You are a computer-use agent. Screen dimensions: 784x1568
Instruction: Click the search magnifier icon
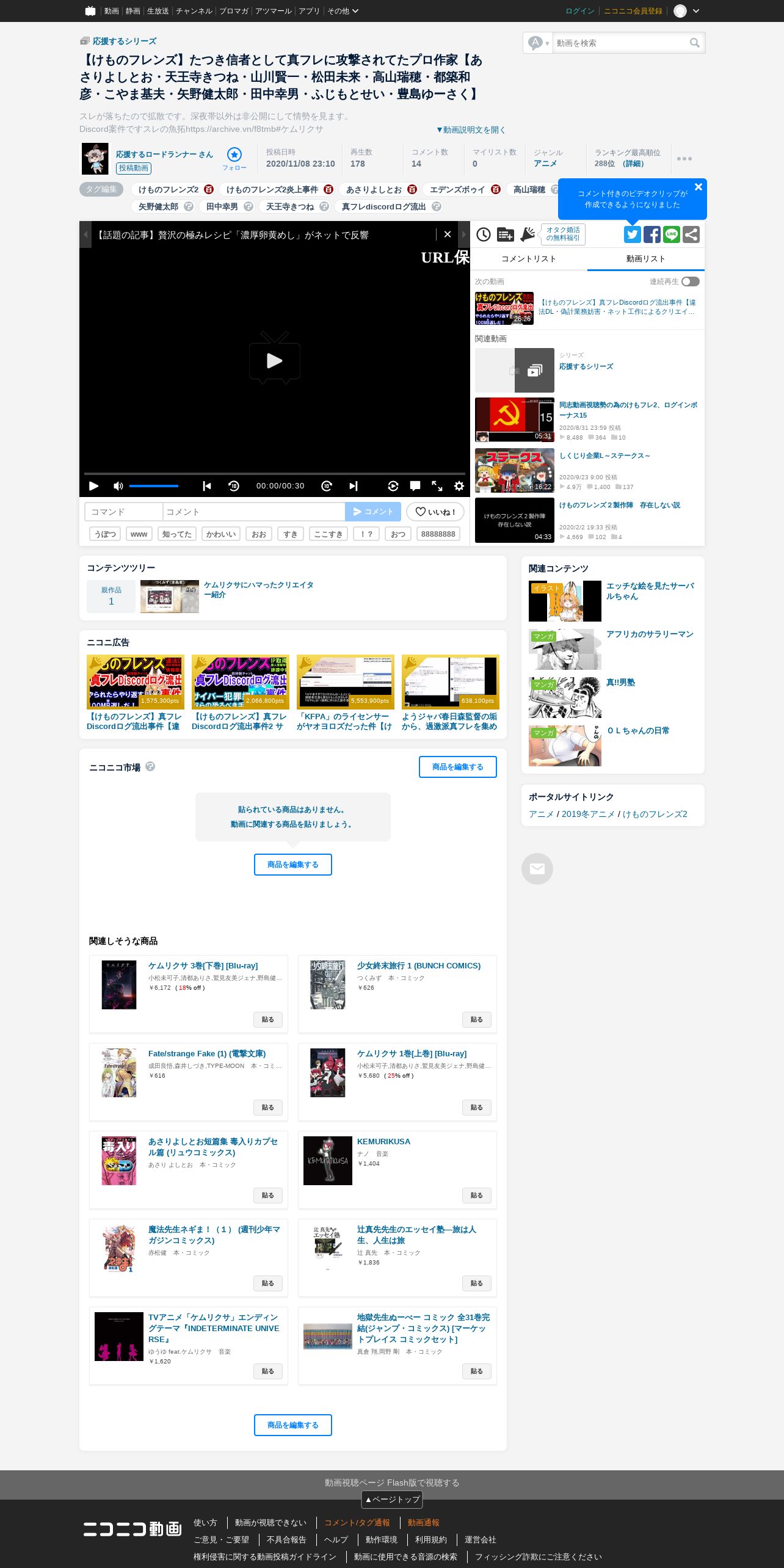tap(695, 43)
